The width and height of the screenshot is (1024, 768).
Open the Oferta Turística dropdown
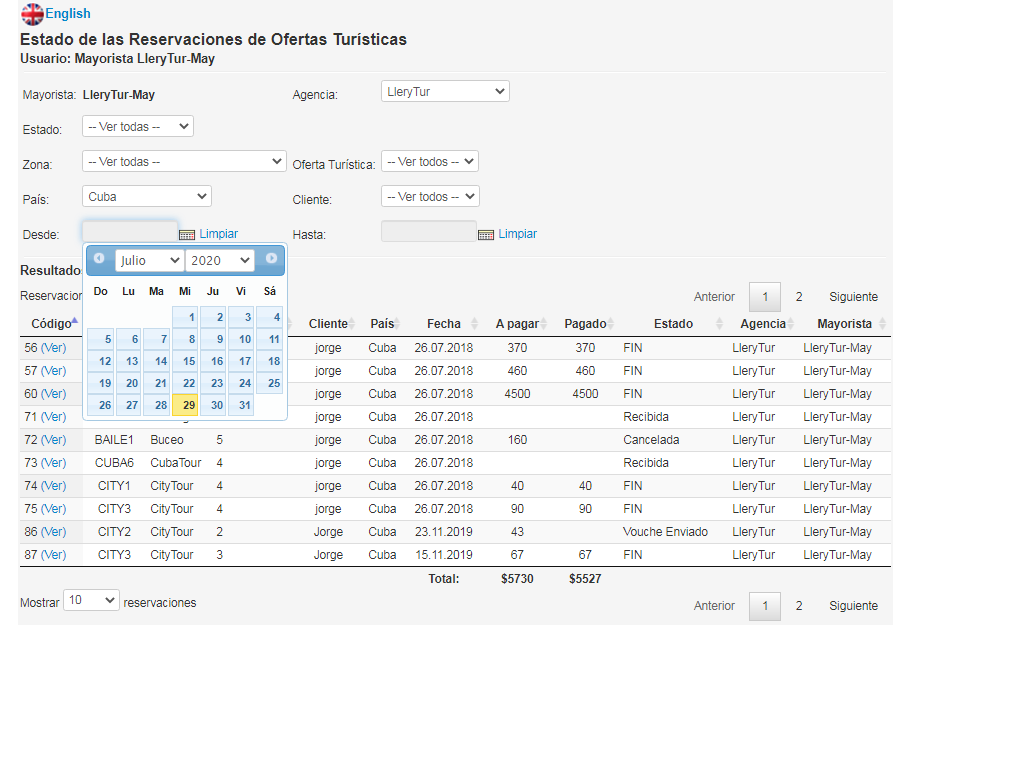point(430,161)
